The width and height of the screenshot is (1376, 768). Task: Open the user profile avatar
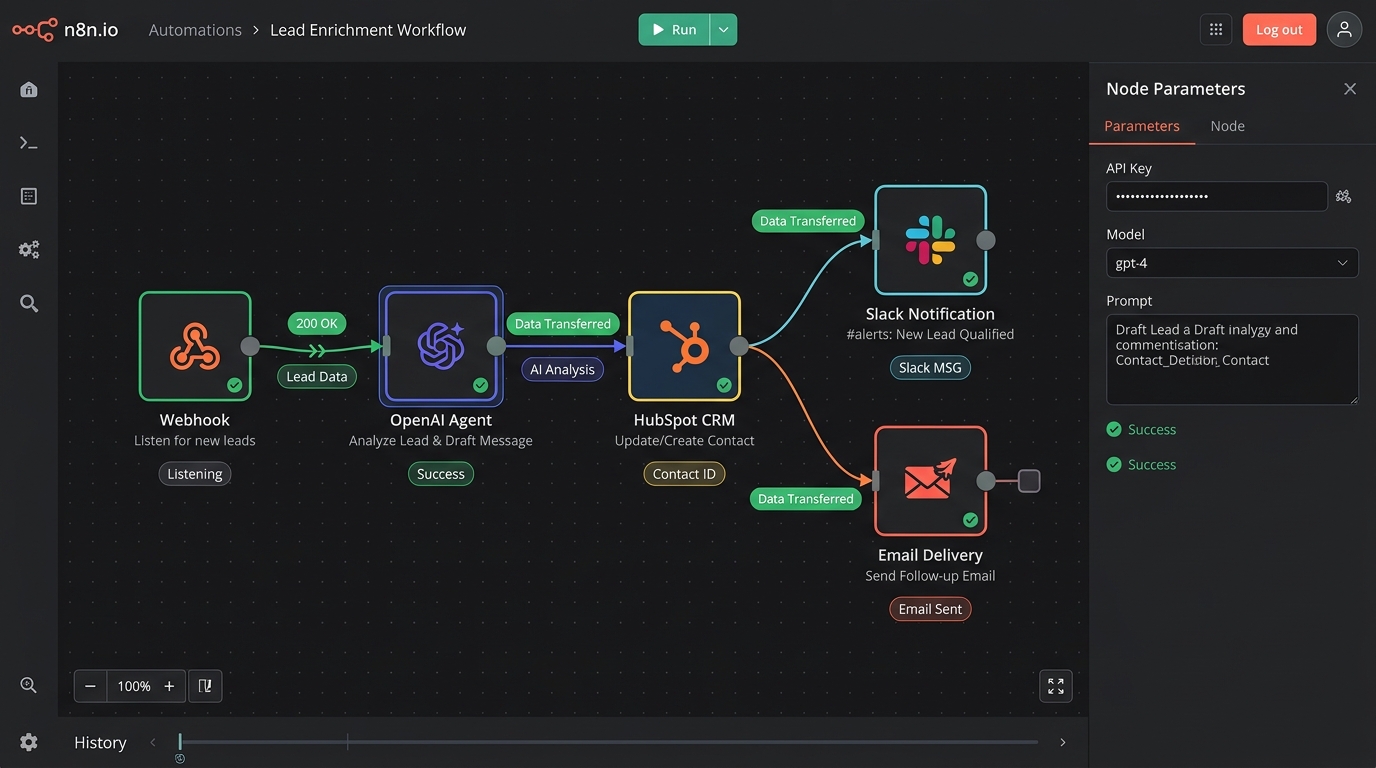pos(1344,29)
